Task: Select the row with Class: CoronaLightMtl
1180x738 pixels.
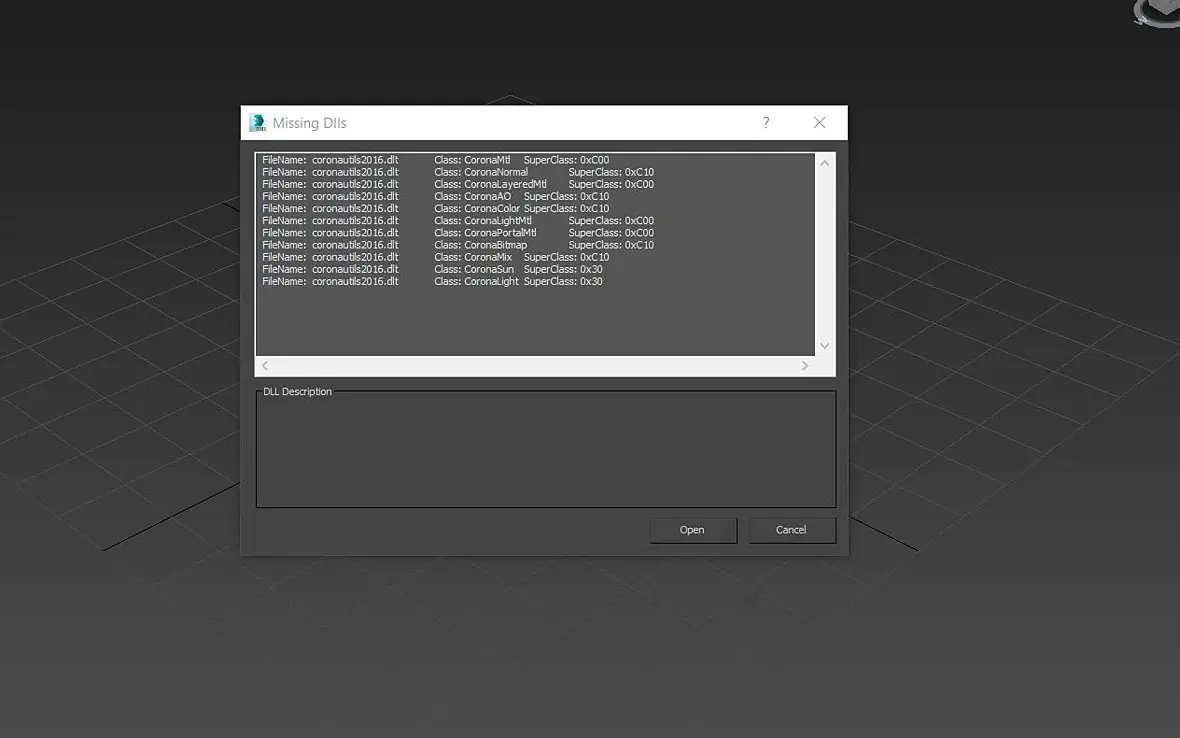Action: (x=535, y=220)
